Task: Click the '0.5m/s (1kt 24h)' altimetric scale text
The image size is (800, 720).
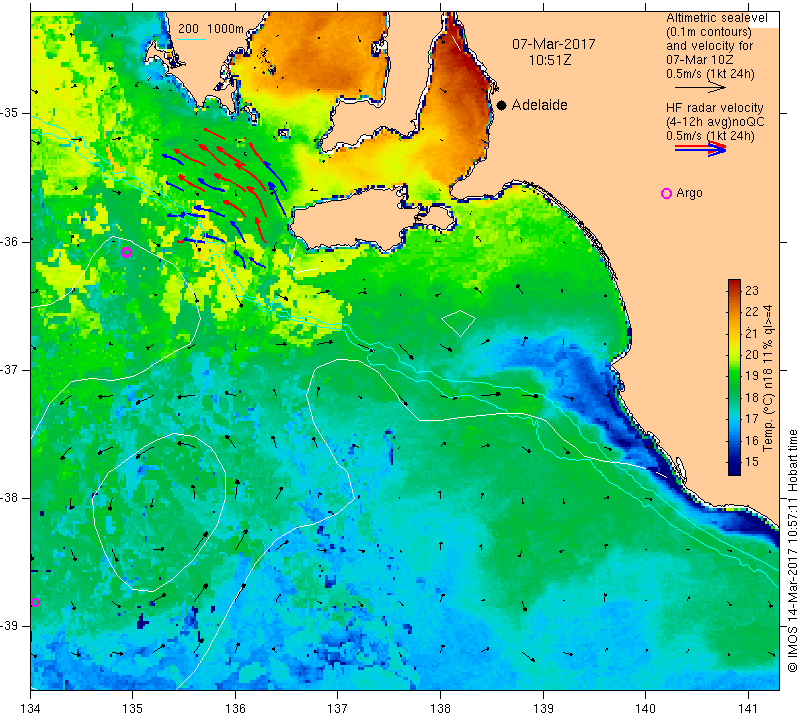Action: click(710, 74)
